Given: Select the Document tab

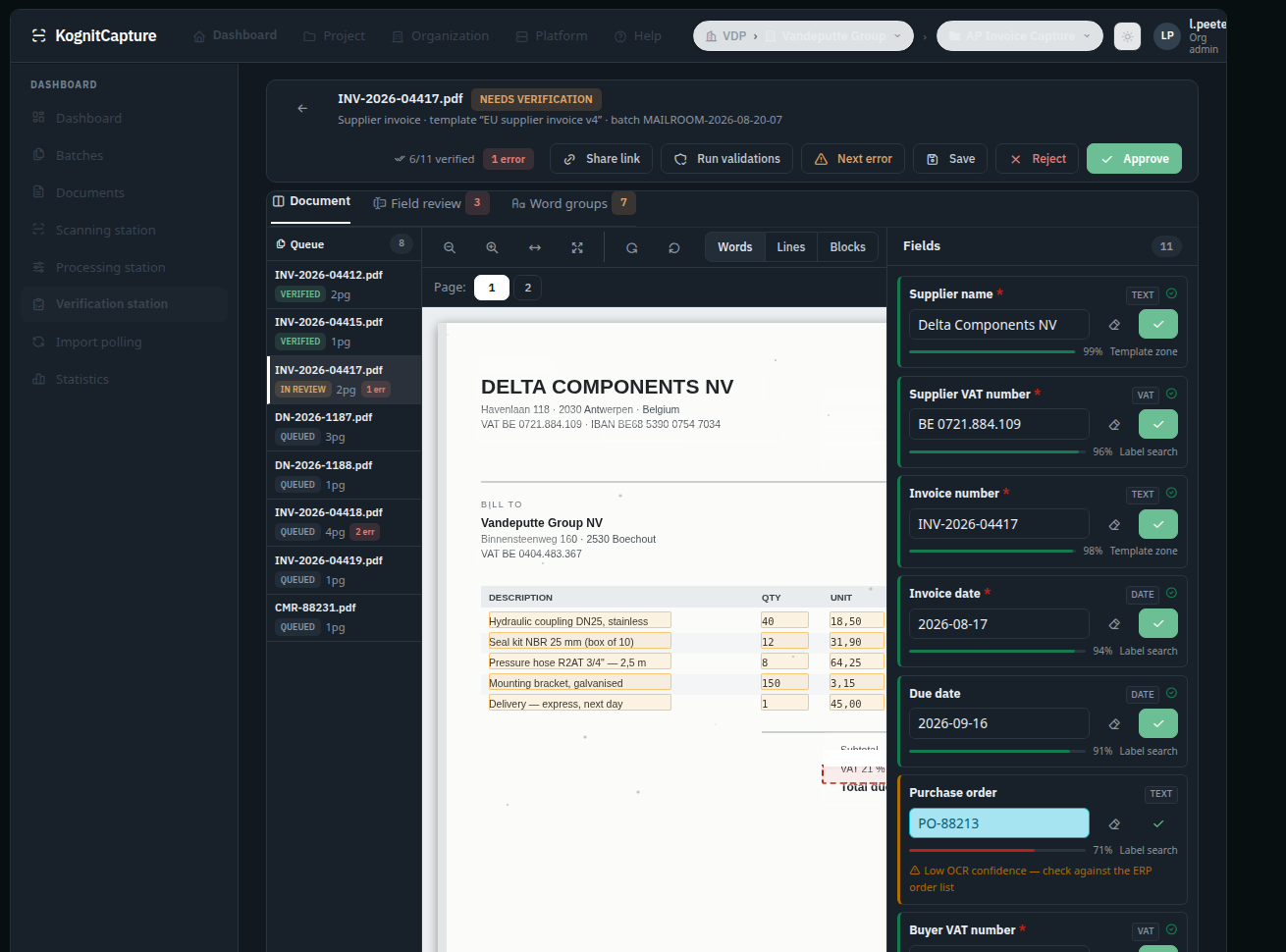Looking at the screenshot, I should (x=311, y=201).
